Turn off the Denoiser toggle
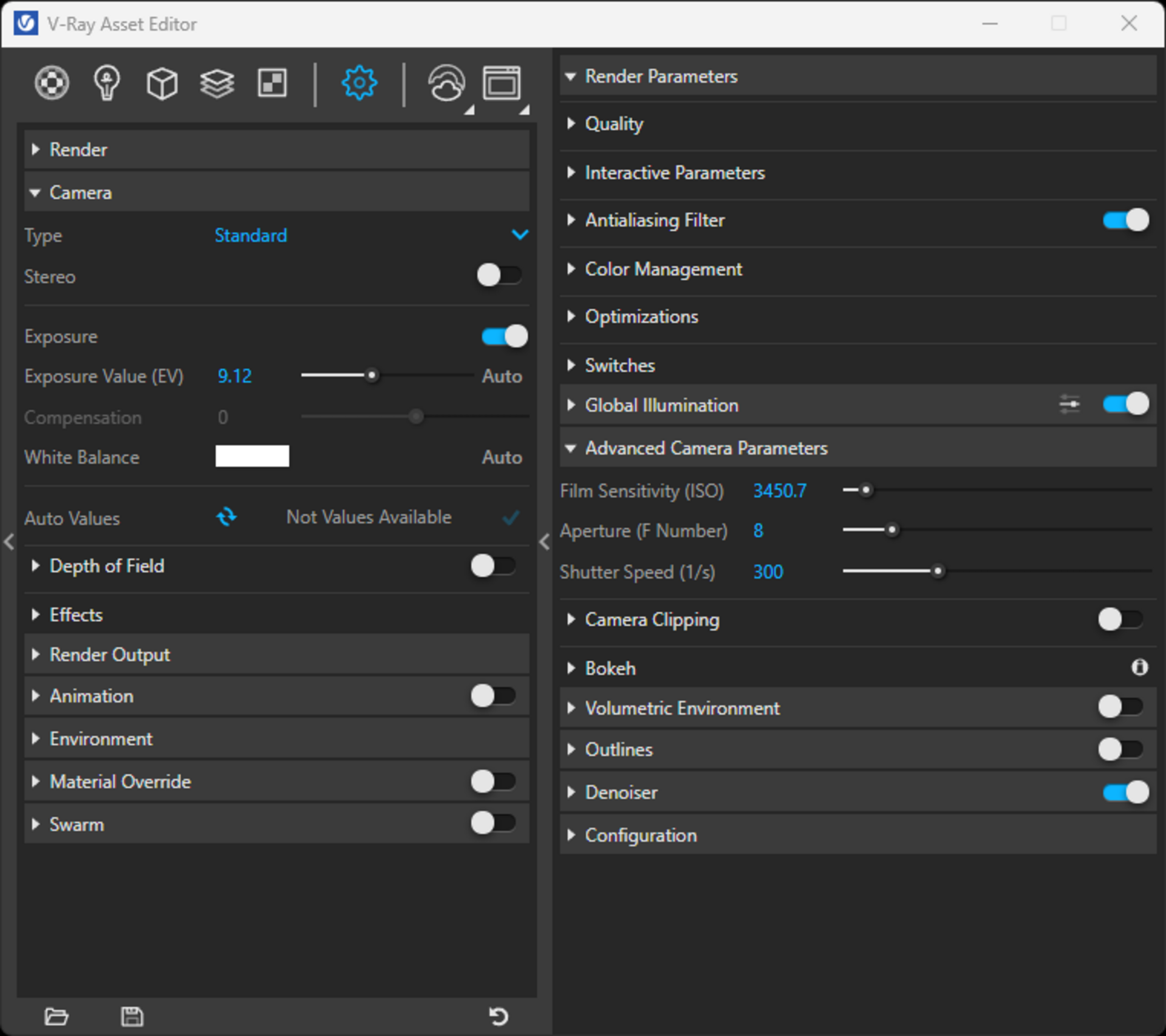The image size is (1166, 1036). [x=1126, y=792]
